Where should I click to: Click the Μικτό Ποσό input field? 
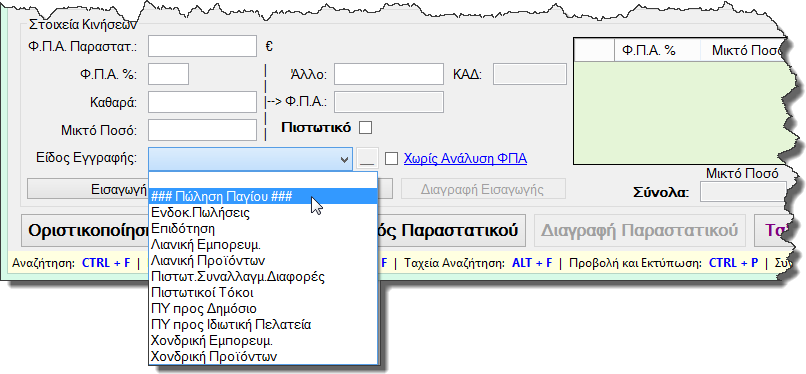[x=202, y=129]
